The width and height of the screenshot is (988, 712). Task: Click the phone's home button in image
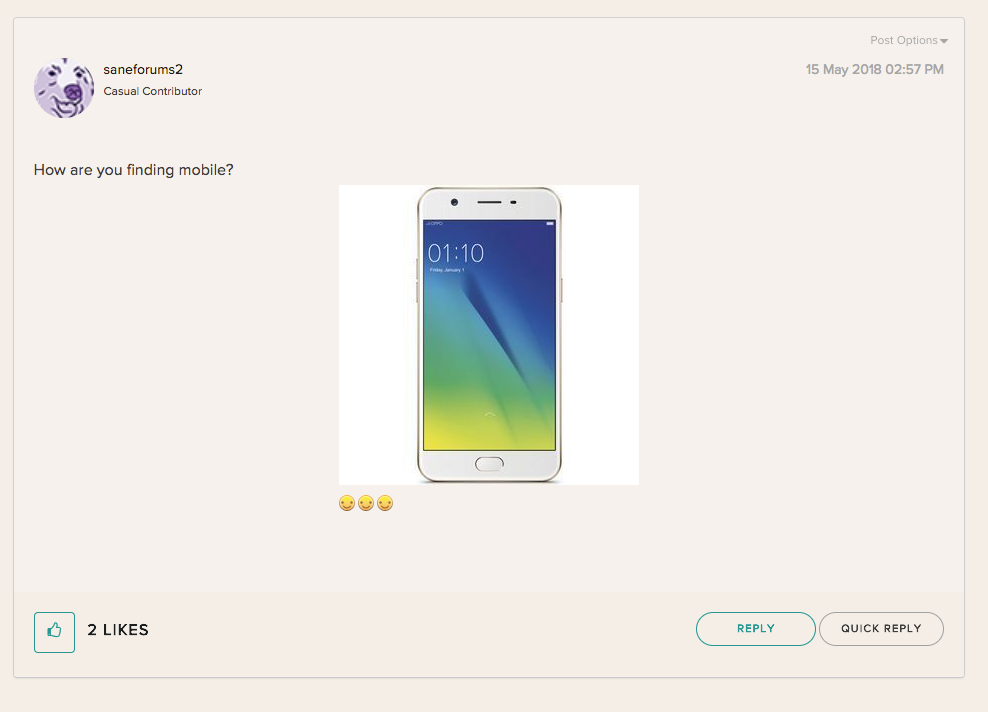click(x=489, y=464)
